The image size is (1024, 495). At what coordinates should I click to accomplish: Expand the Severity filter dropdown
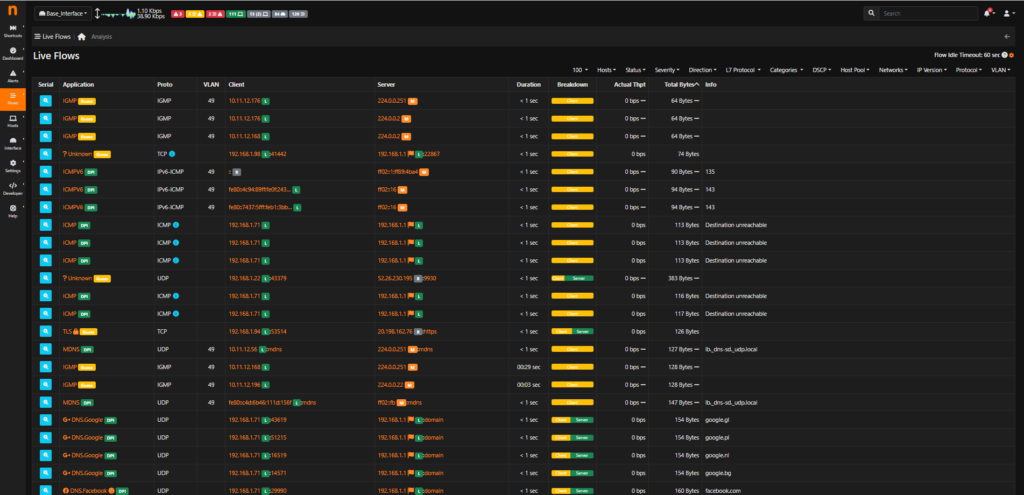[x=667, y=71]
